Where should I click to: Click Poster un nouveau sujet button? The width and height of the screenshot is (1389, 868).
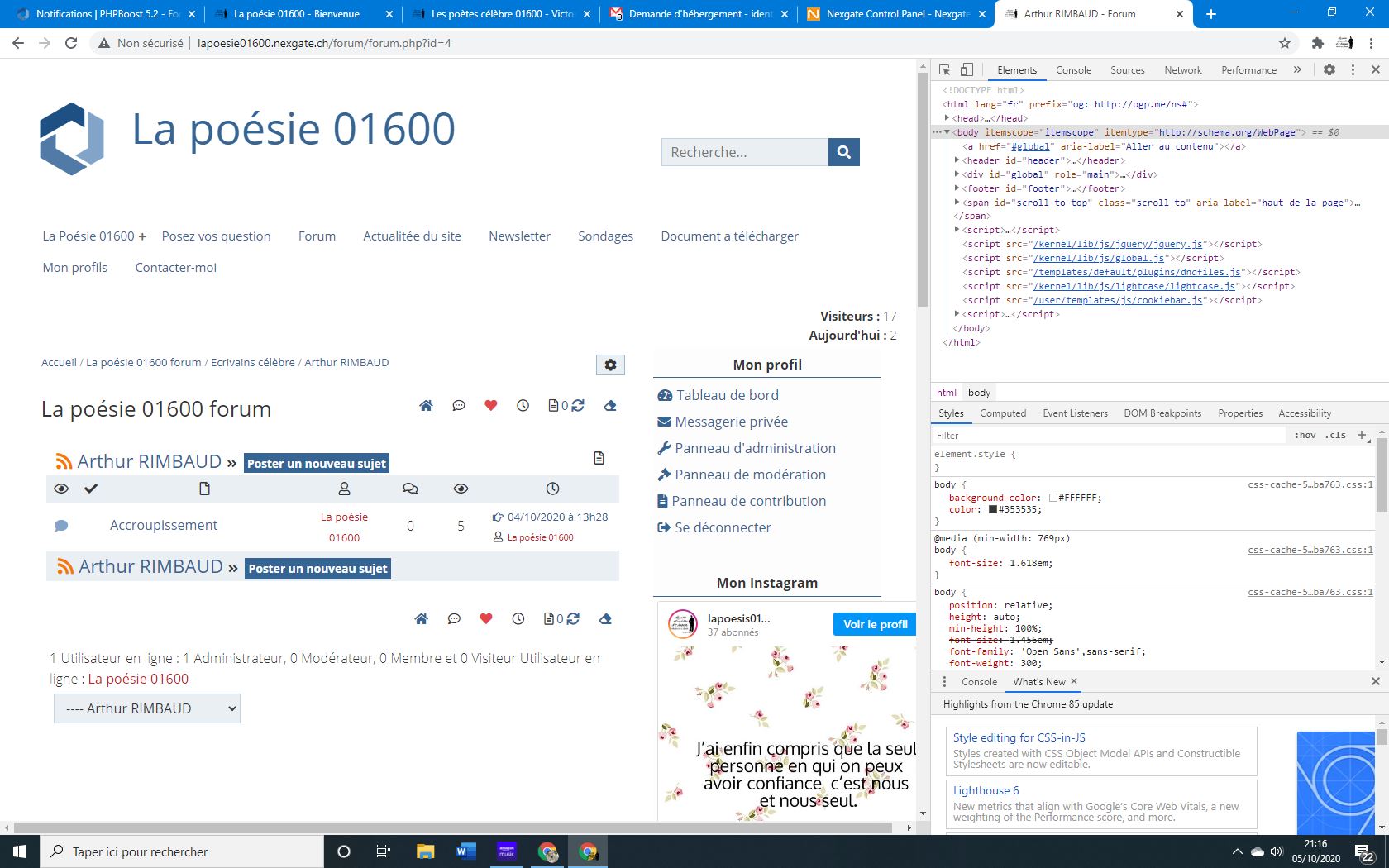317,464
